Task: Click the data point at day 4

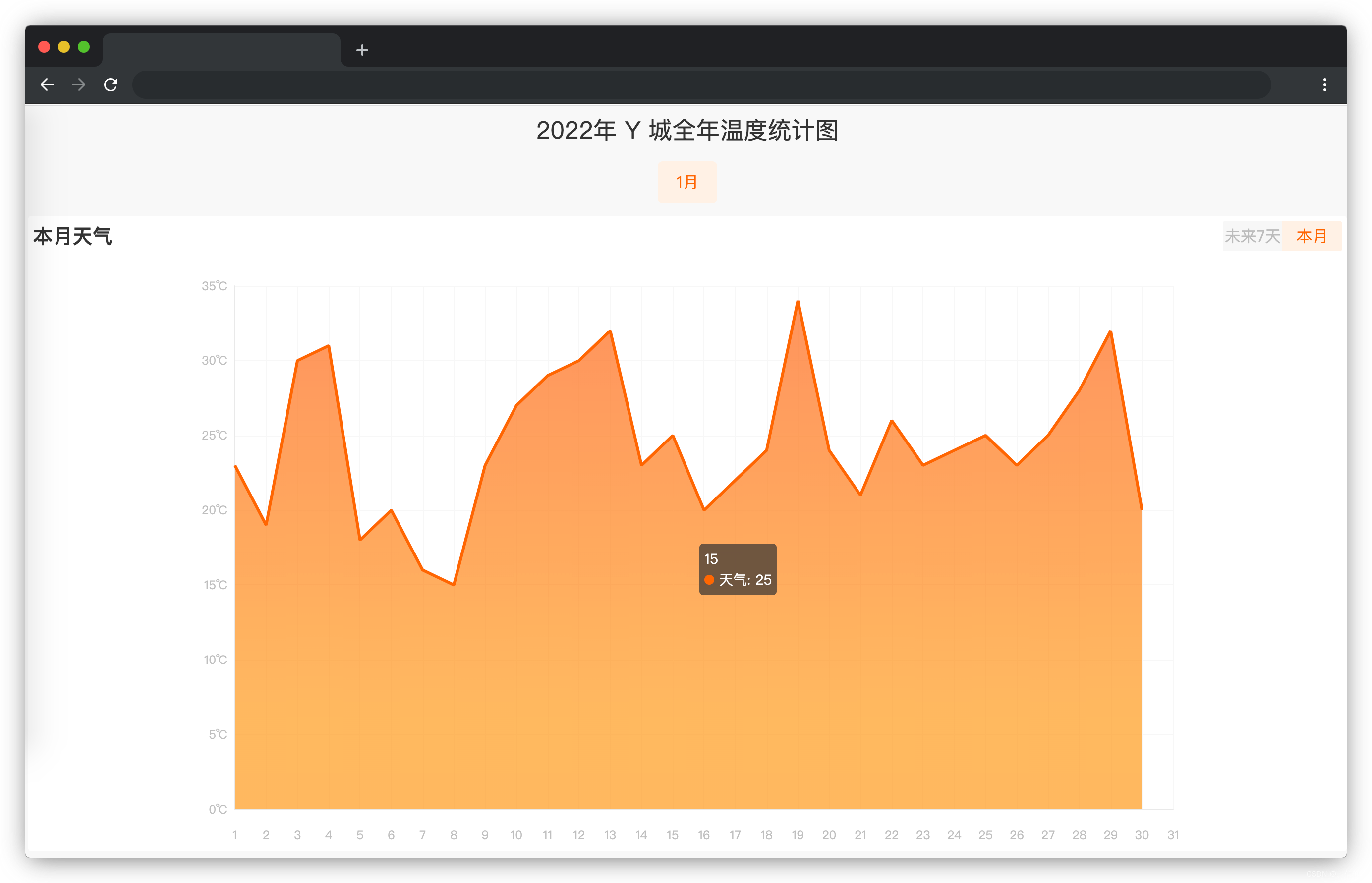Action: pyautogui.click(x=329, y=346)
